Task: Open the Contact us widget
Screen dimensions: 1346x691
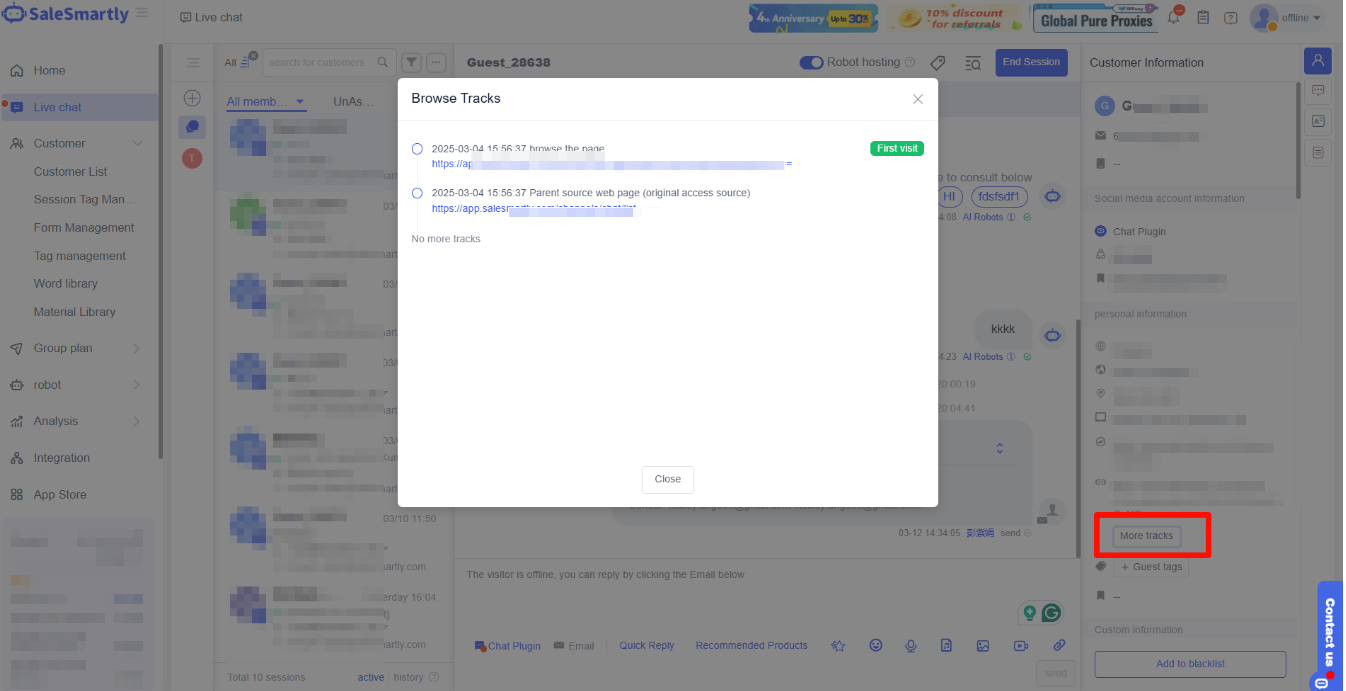Action: coord(1329,635)
